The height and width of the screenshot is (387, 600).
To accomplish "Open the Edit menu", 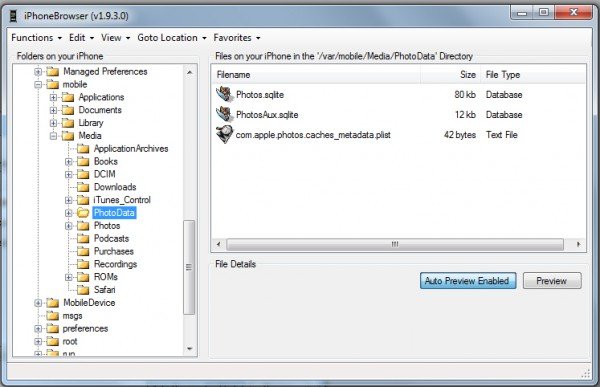I will tap(81, 38).
